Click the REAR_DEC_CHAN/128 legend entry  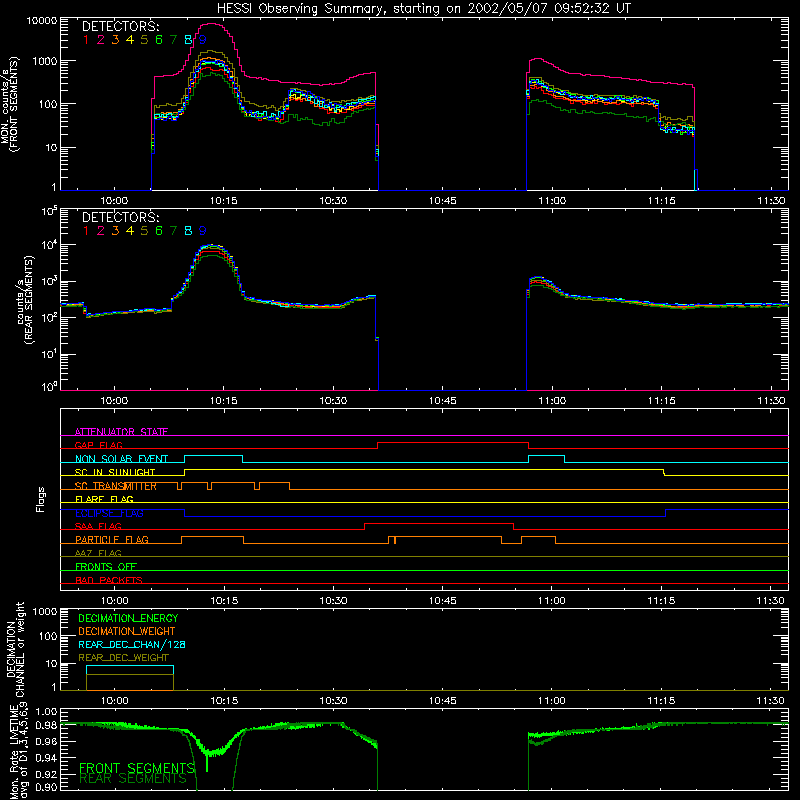[x=132, y=644]
